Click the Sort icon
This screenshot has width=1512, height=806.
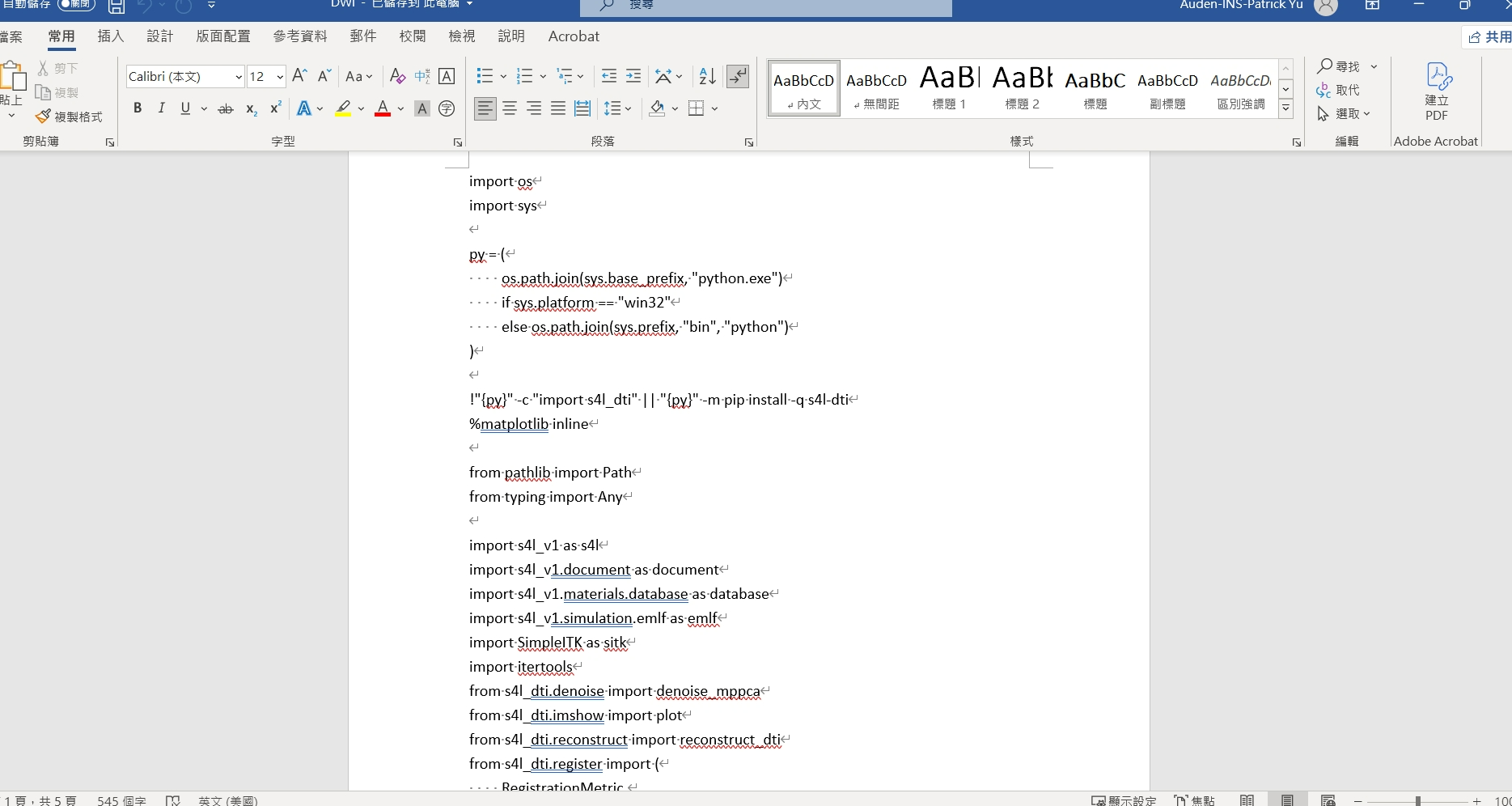click(707, 76)
